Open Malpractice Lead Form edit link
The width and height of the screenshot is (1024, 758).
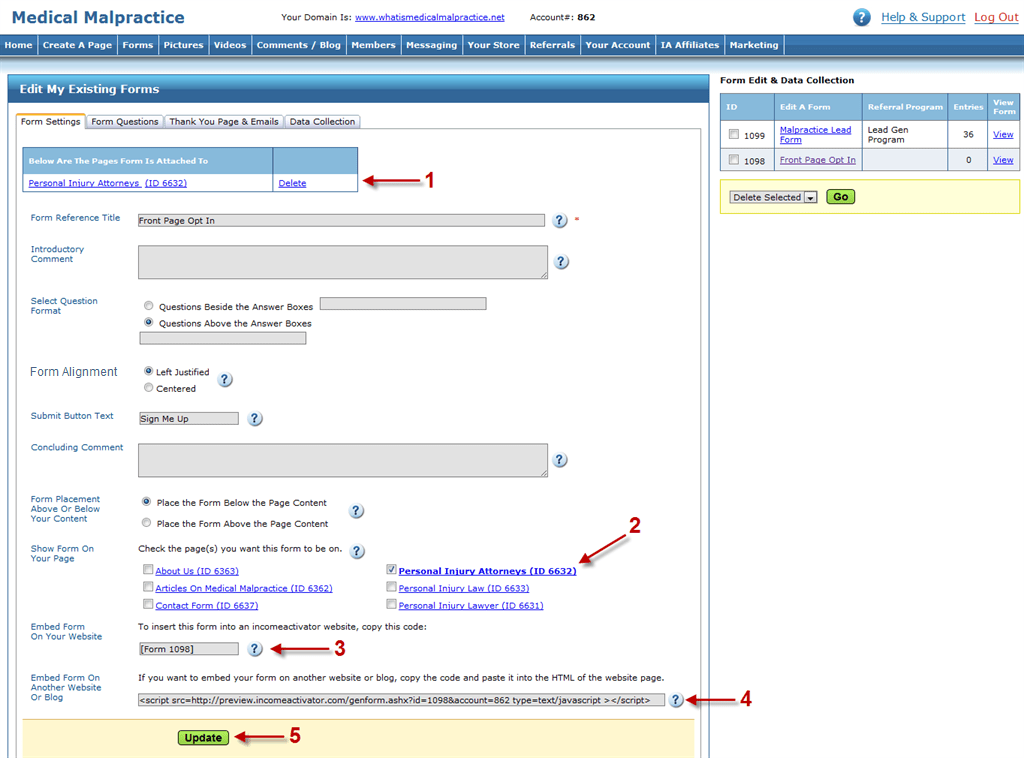pyautogui.click(x=815, y=134)
